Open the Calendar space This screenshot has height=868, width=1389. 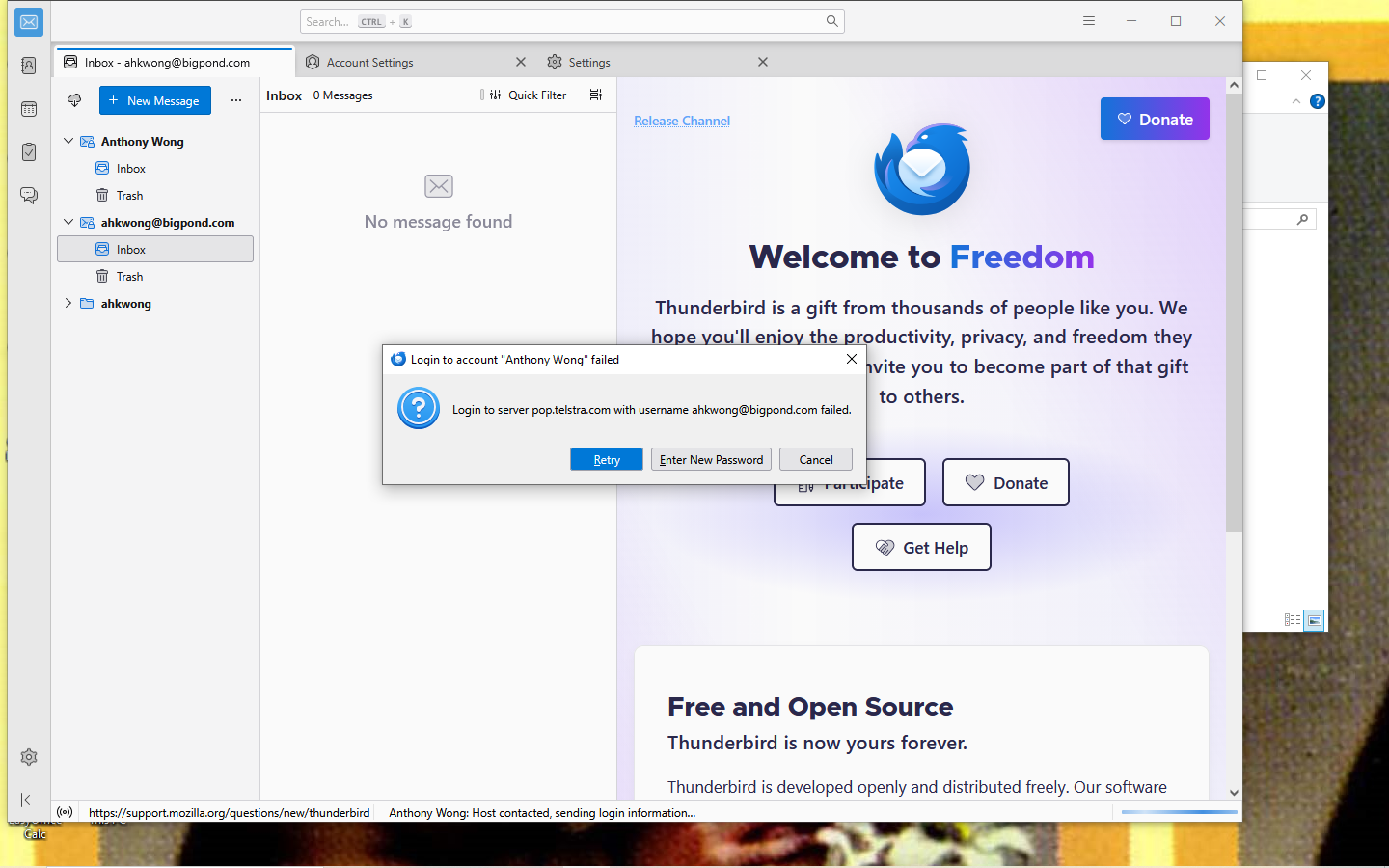tap(29, 109)
